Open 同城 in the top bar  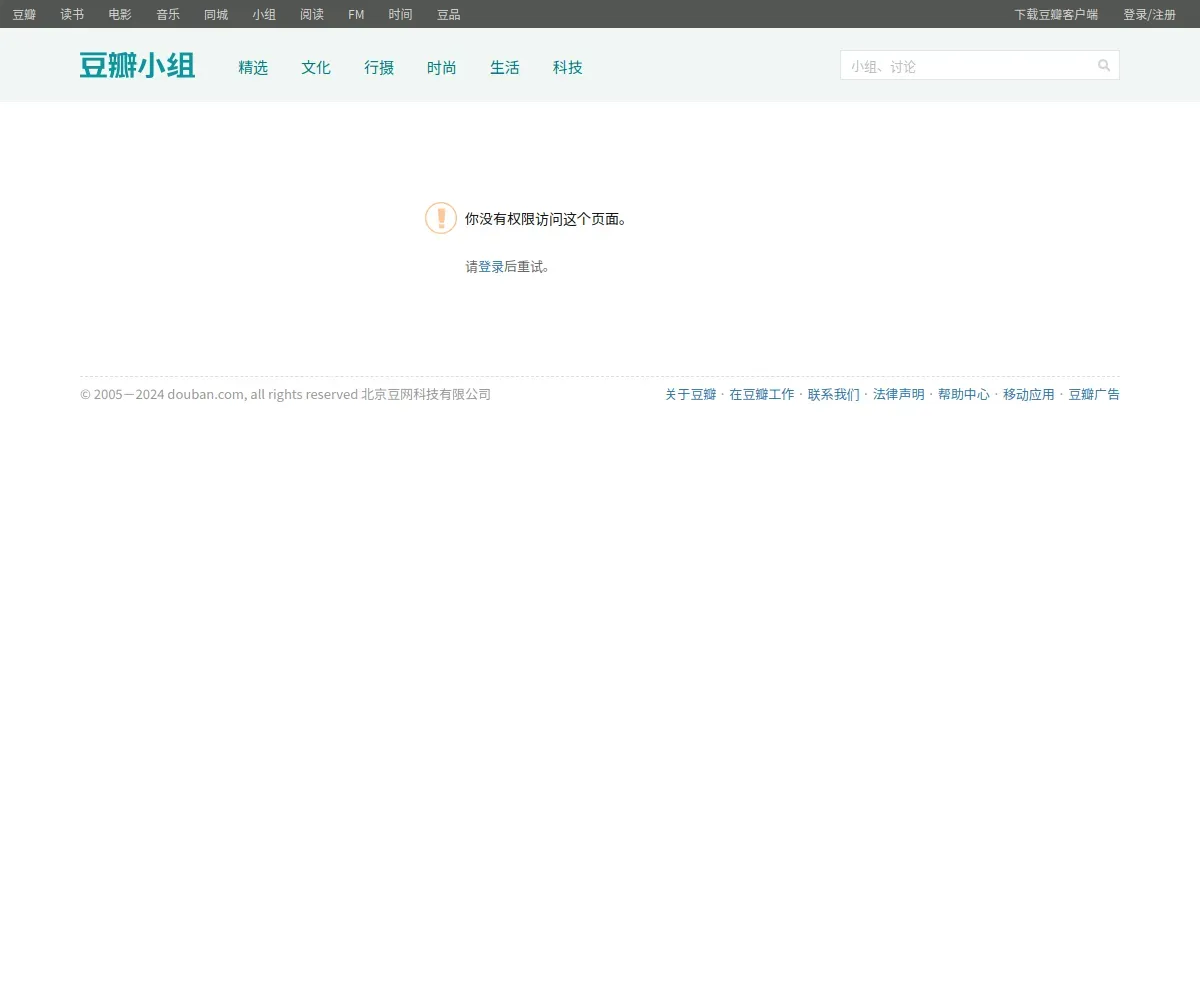[x=216, y=14]
